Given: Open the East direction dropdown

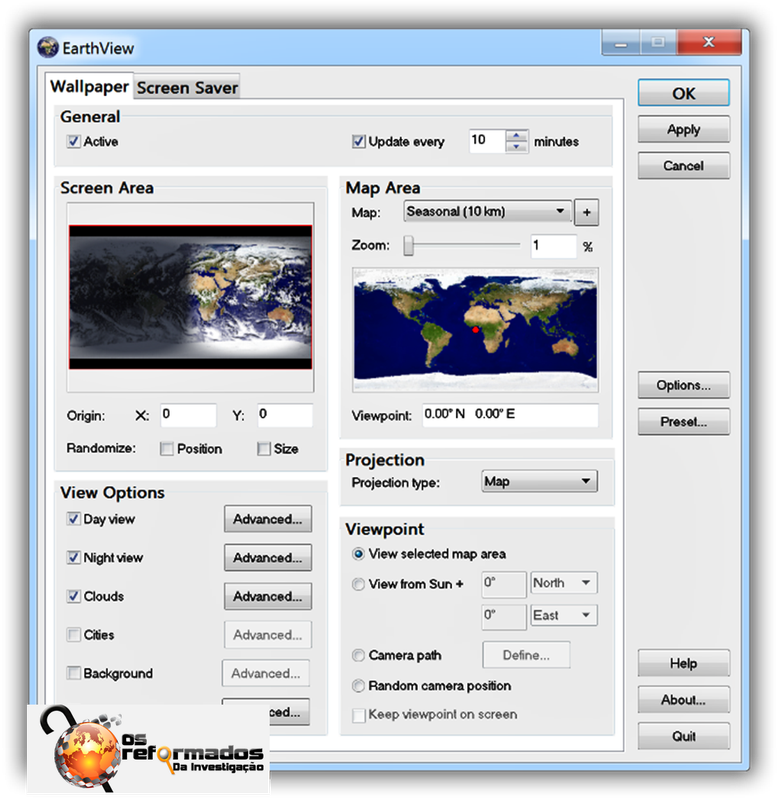Looking at the screenshot, I should [x=563, y=616].
